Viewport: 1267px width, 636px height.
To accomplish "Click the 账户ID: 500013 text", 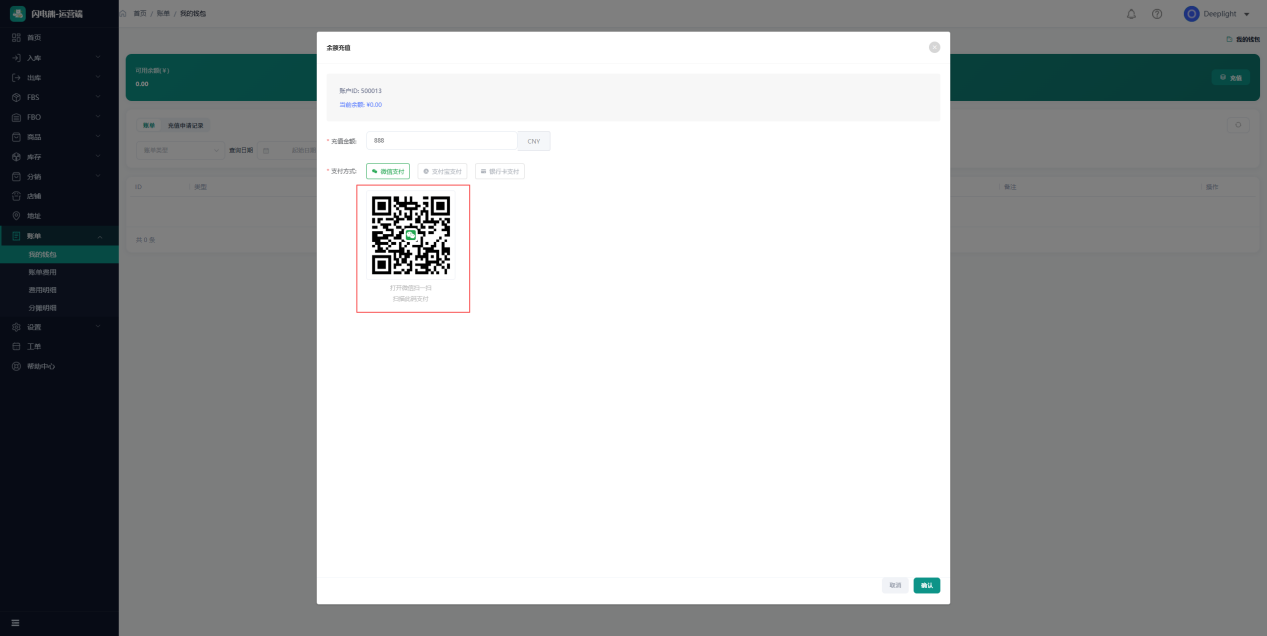I will pyautogui.click(x=360, y=91).
